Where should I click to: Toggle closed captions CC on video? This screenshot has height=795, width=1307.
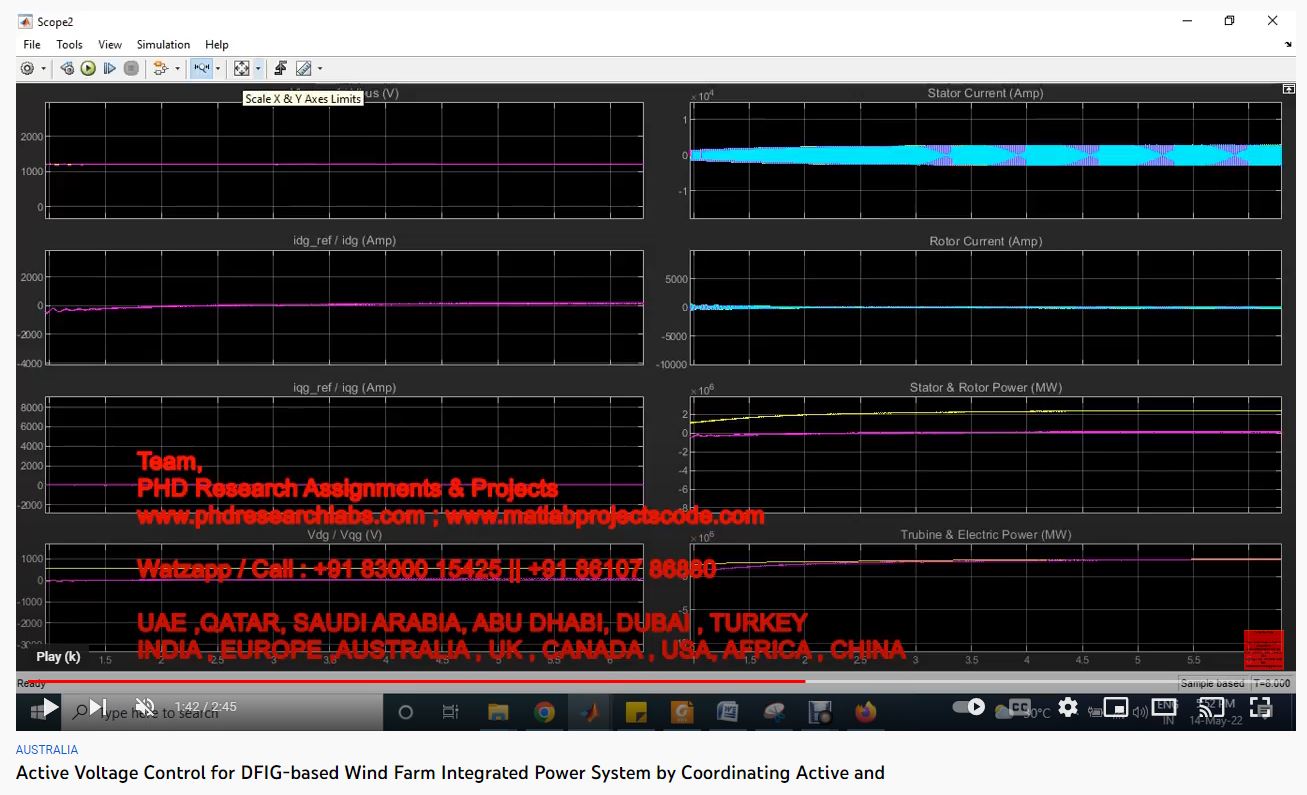click(1020, 707)
